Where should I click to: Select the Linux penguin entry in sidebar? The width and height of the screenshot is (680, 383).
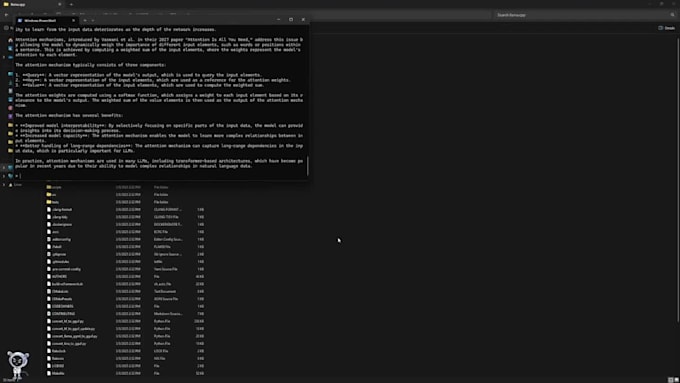coord(15,185)
